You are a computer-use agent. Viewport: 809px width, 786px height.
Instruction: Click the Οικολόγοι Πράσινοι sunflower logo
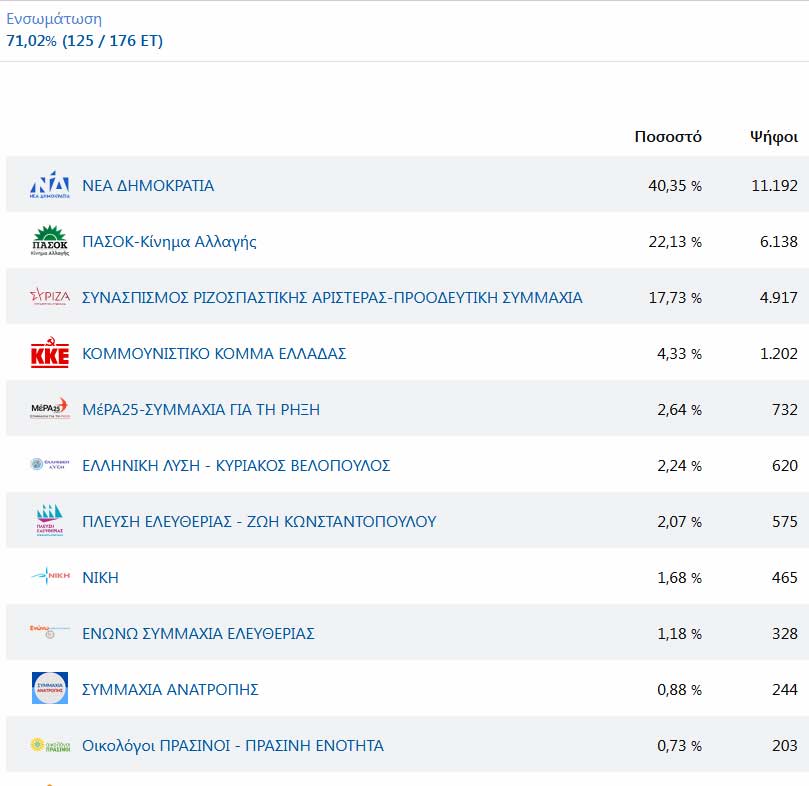[x=50, y=745]
